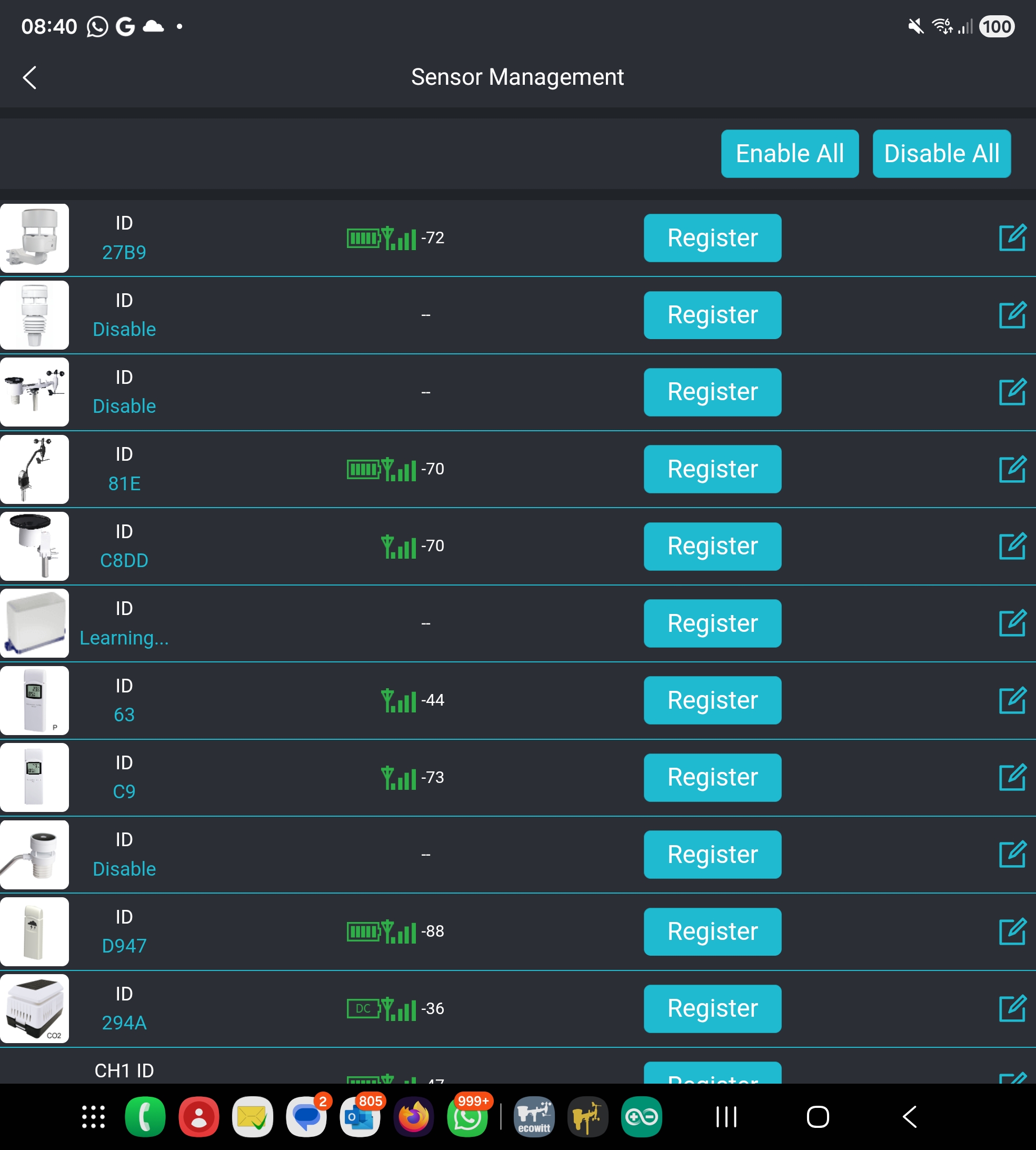Image resolution: width=1036 pixels, height=1150 pixels.
Task: Register the sensor with ID 27B9
Action: [x=712, y=238]
